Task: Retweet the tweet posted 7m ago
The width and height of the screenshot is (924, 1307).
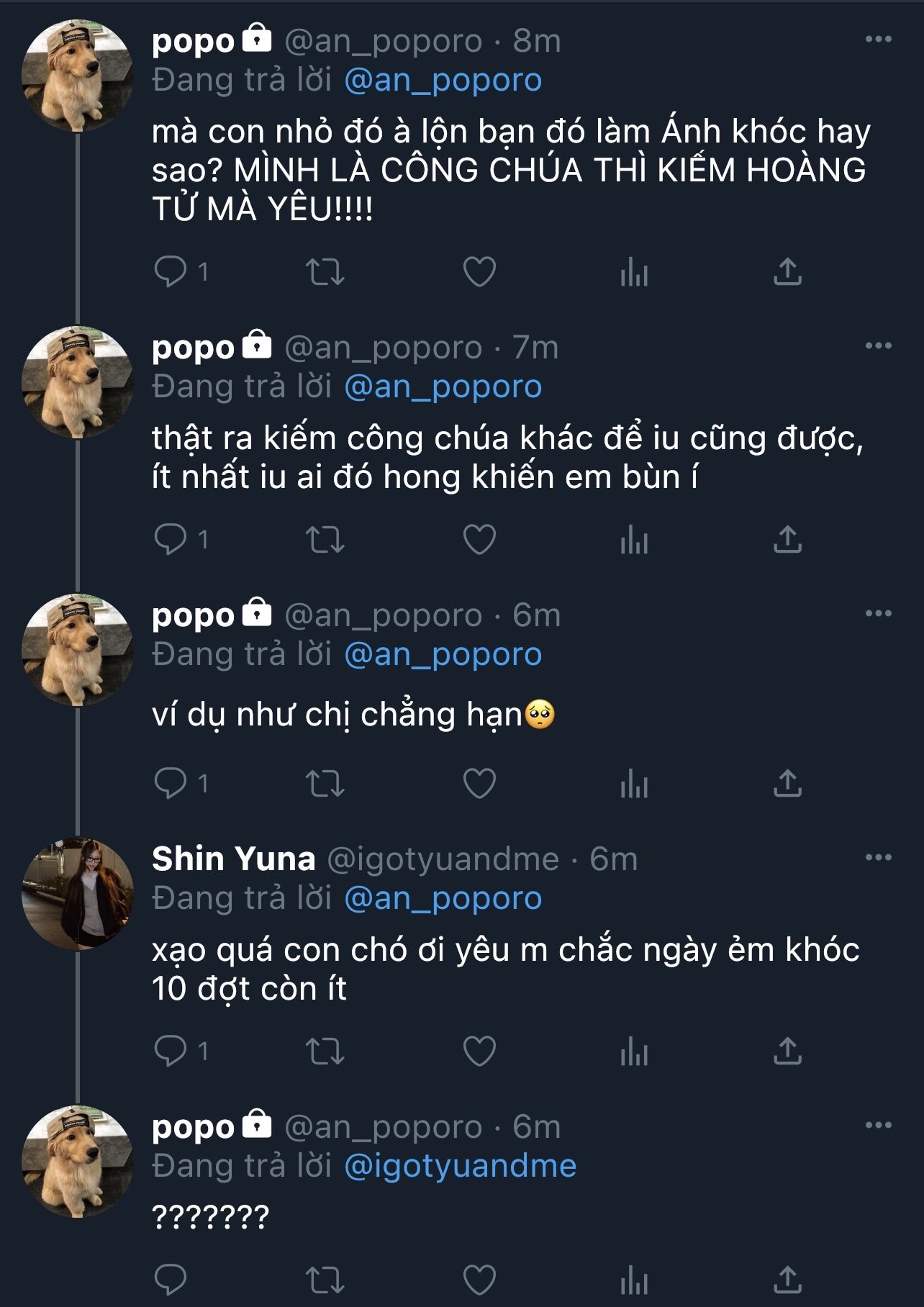Action: [325, 540]
